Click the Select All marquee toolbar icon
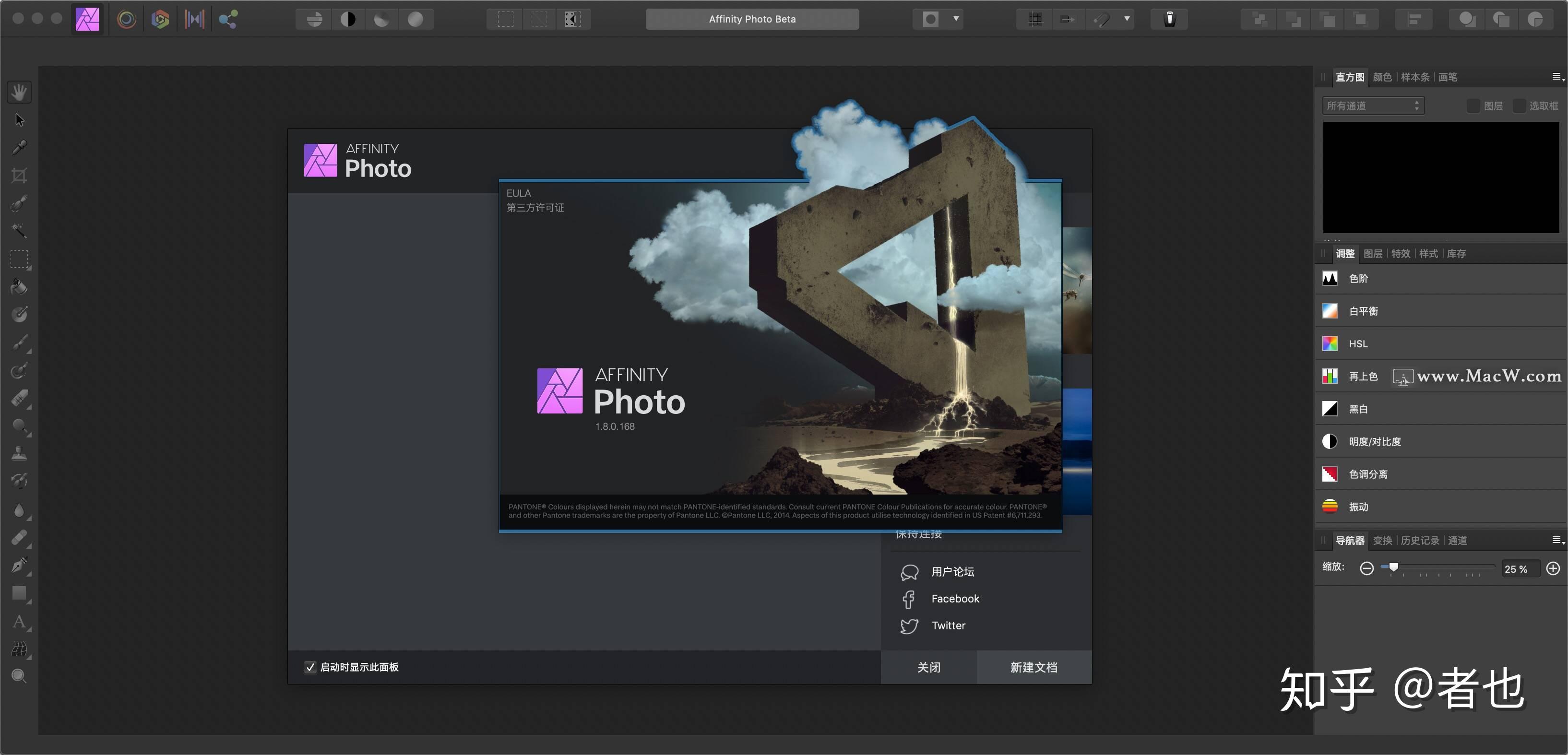This screenshot has width=1568, height=755. point(505,19)
